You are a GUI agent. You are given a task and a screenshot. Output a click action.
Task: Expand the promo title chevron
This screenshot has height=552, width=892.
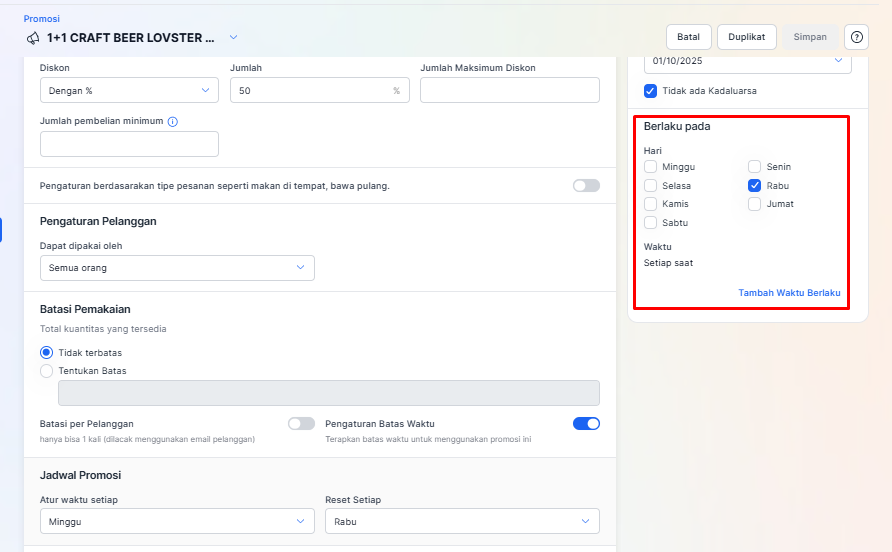233,38
